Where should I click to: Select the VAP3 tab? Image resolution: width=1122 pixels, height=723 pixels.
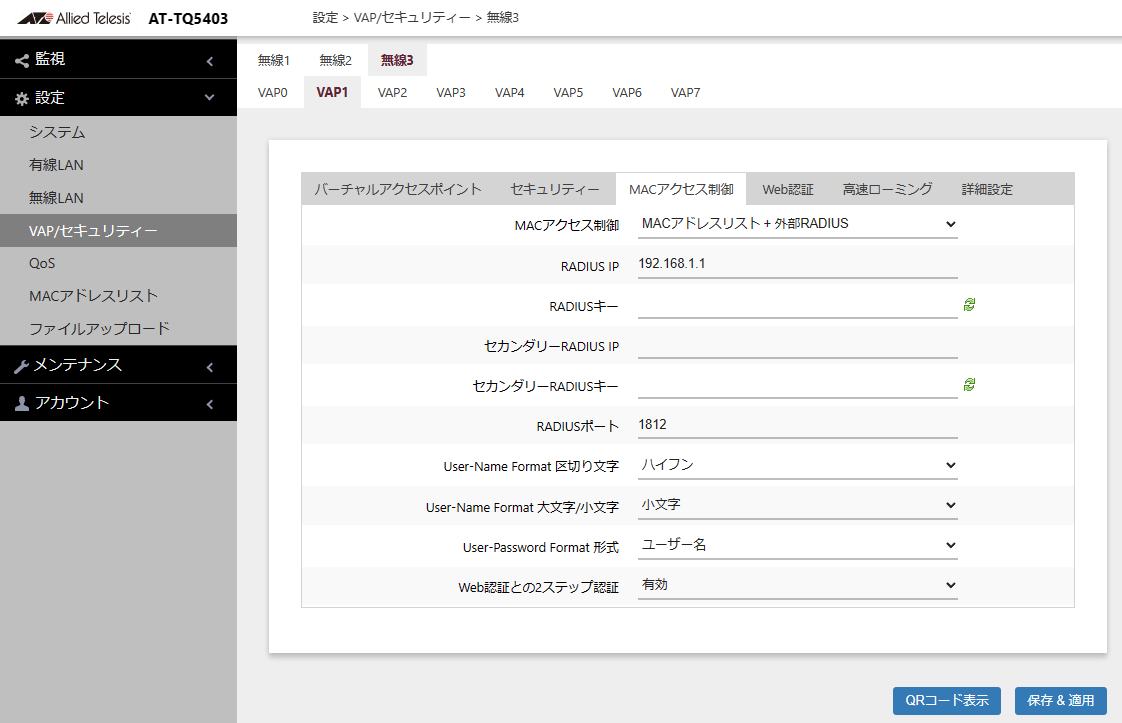[451, 92]
